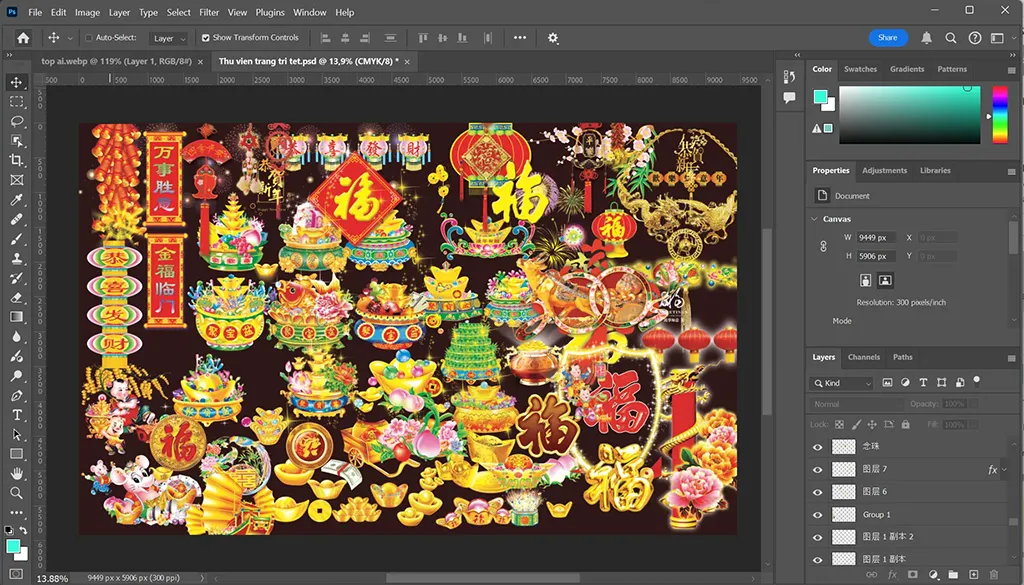
Task: Select the Horizontal Type tool
Action: (17, 415)
